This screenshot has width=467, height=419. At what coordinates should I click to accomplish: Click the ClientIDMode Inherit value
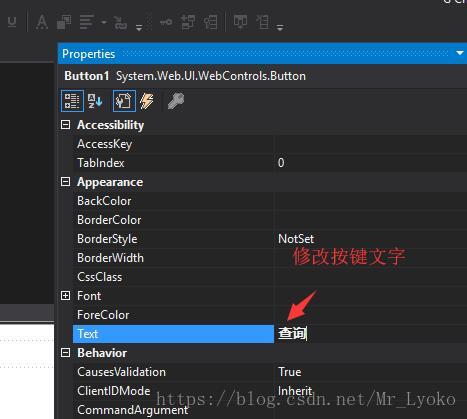tap(295, 391)
